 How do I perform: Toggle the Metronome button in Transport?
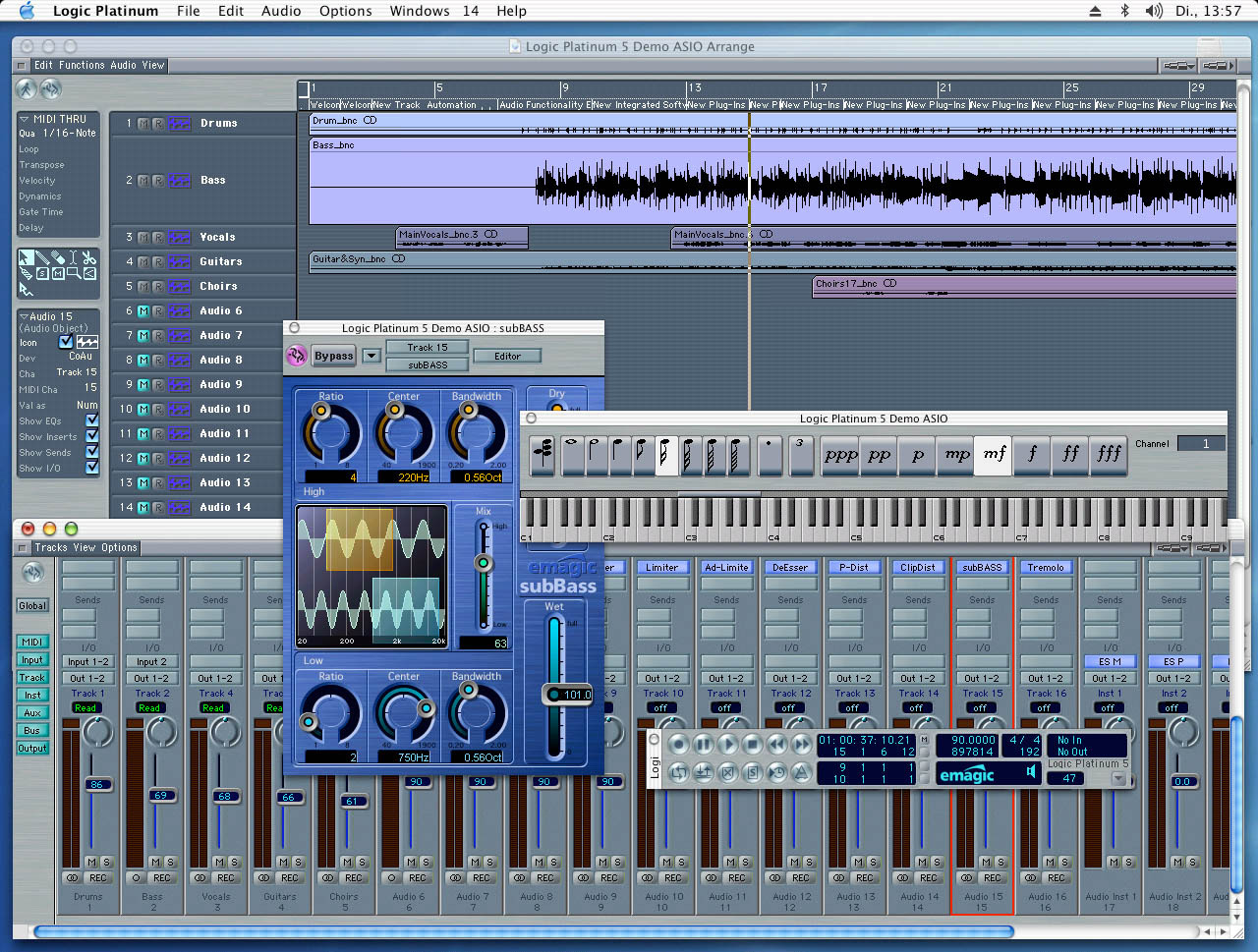coord(802,773)
